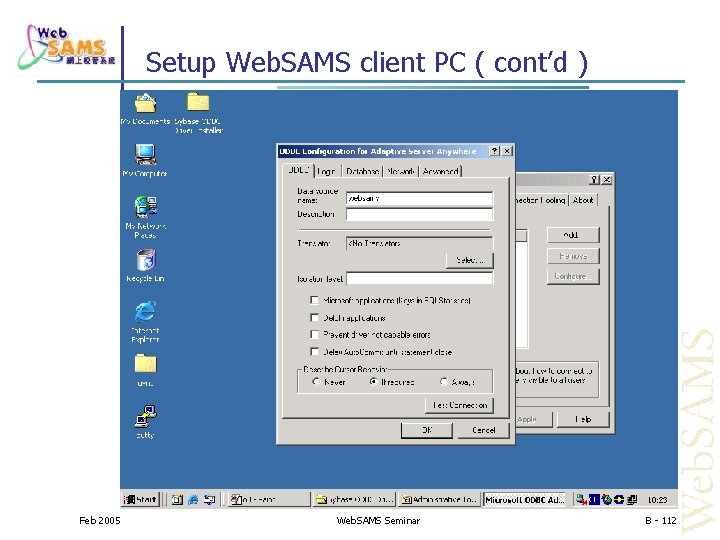Open the Recycle Bin icon
The image size is (720, 540).
pos(145,266)
